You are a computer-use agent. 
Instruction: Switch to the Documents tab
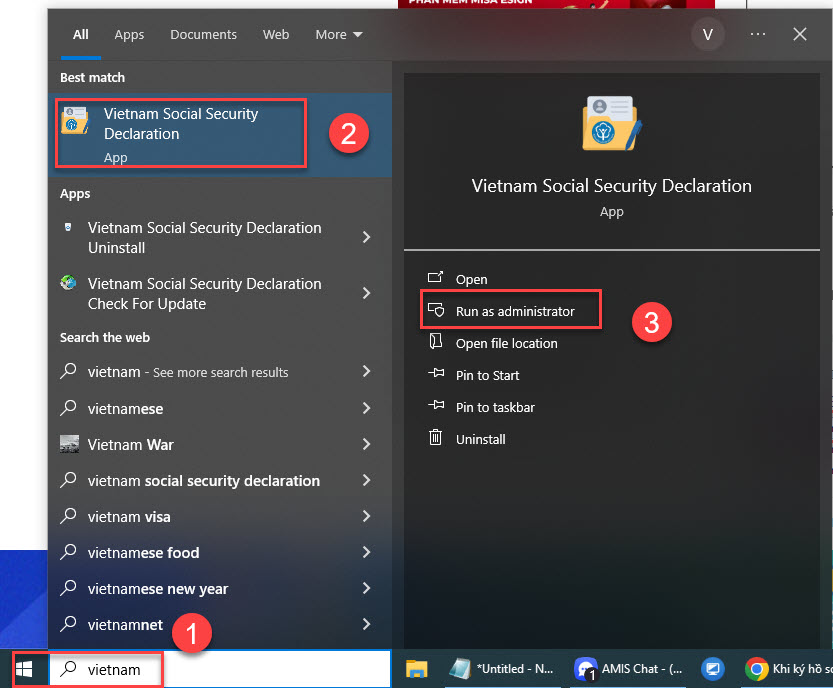204,34
